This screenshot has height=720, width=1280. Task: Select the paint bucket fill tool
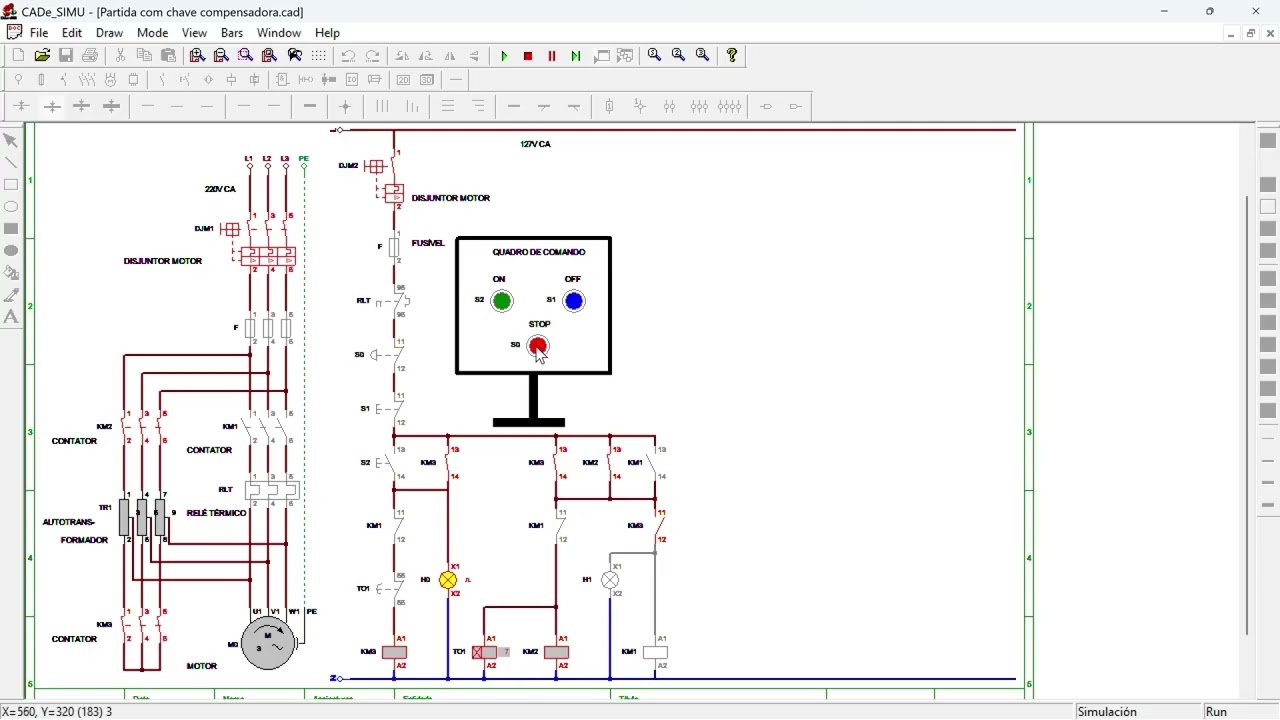click(x=11, y=273)
